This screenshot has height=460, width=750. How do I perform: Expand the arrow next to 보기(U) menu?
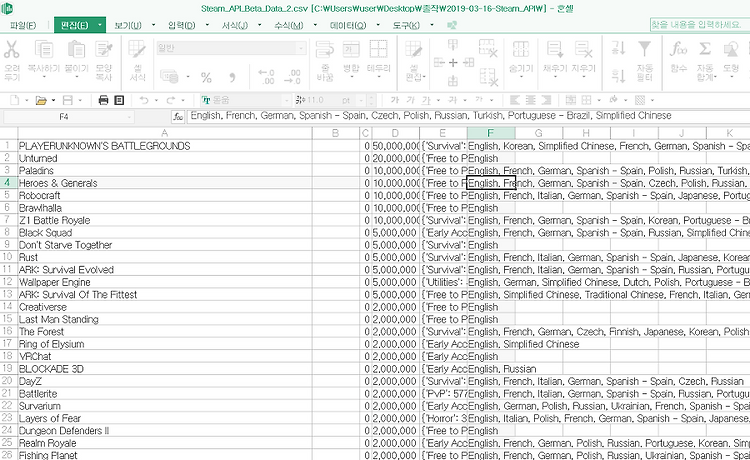tap(154, 25)
